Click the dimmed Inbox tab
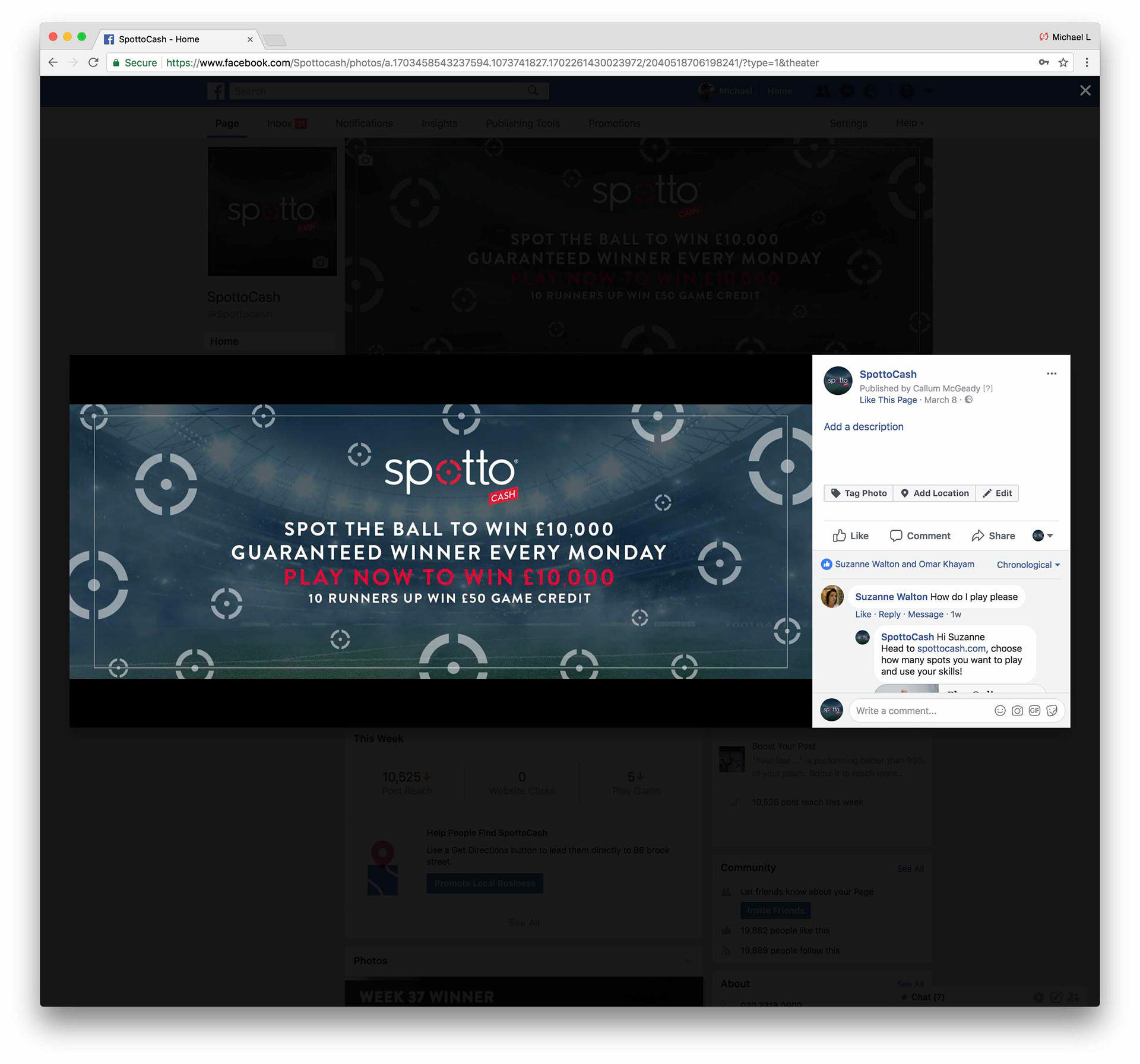The image size is (1140, 1064). click(x=287, y=123)
